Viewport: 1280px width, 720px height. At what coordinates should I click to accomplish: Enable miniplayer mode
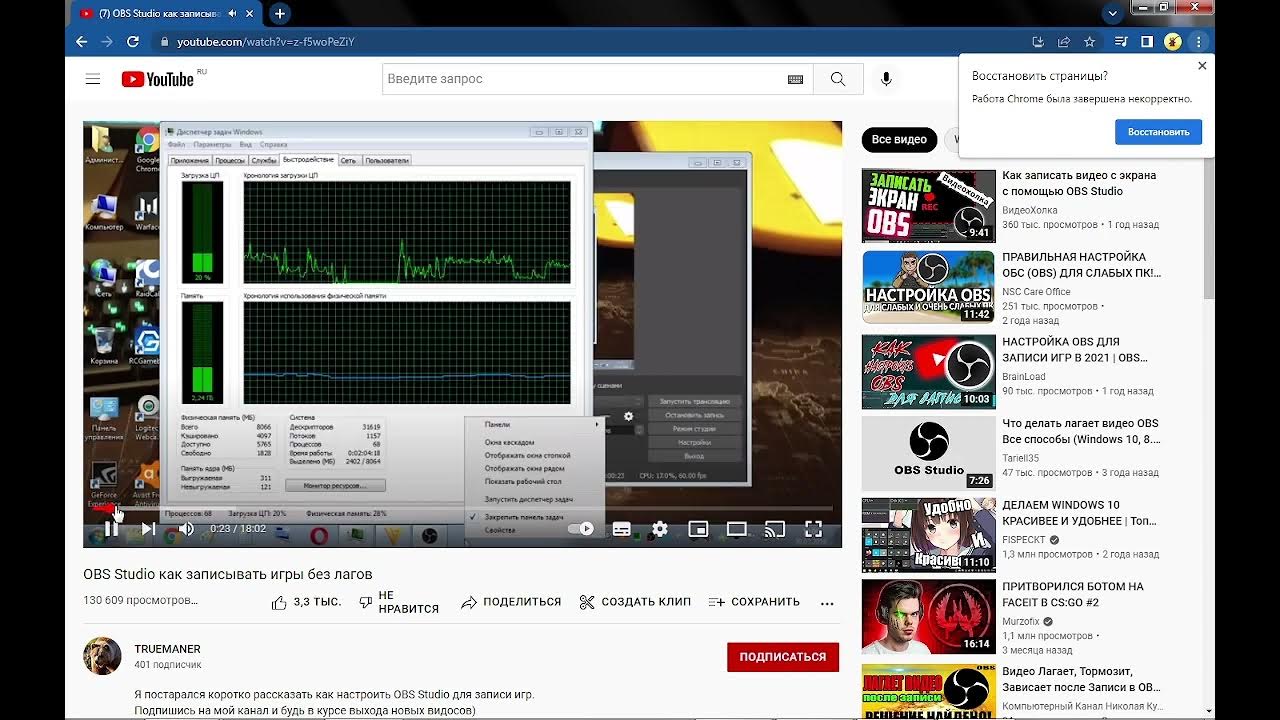pyautogui.click(x=698, y=529)
